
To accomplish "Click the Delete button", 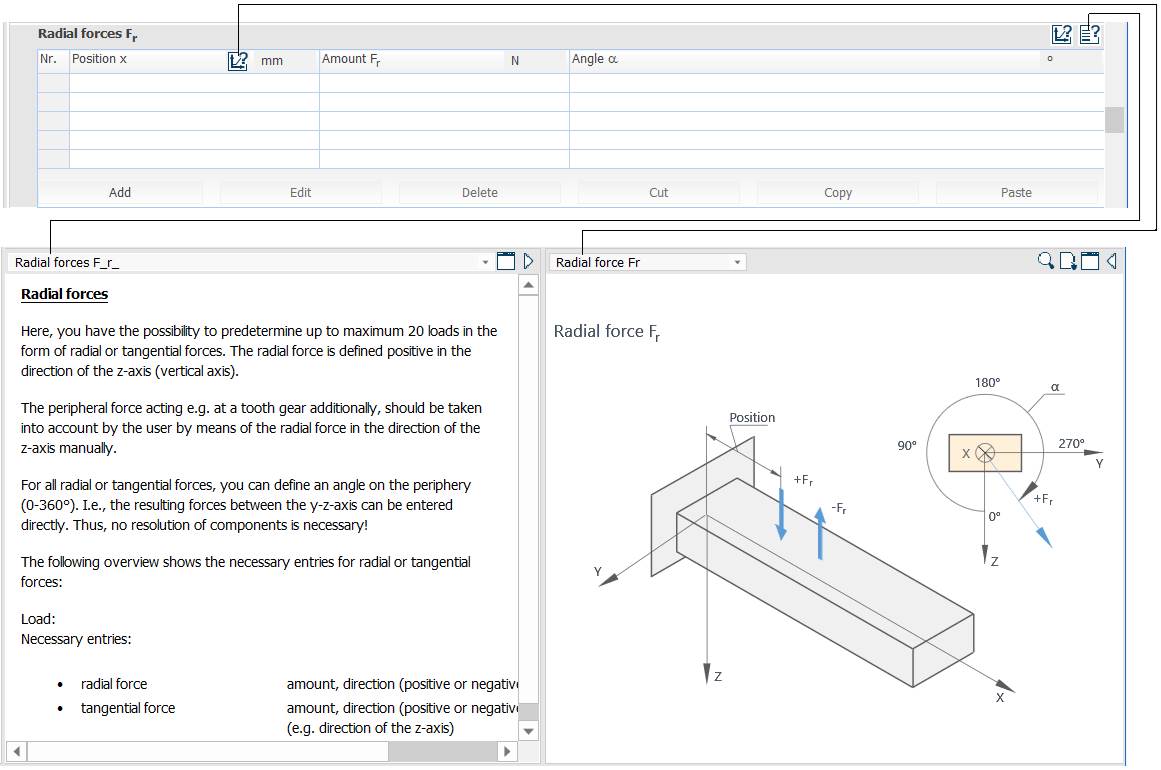I will click(x=480, y=192).
